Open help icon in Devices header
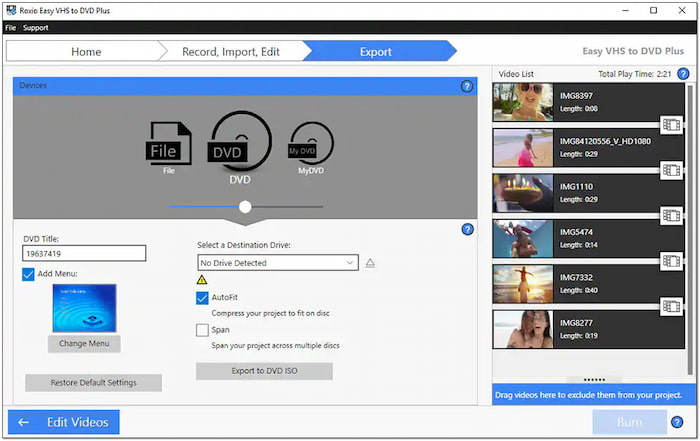The width and height of the screenshot is (700, 441). pos(467,87)
